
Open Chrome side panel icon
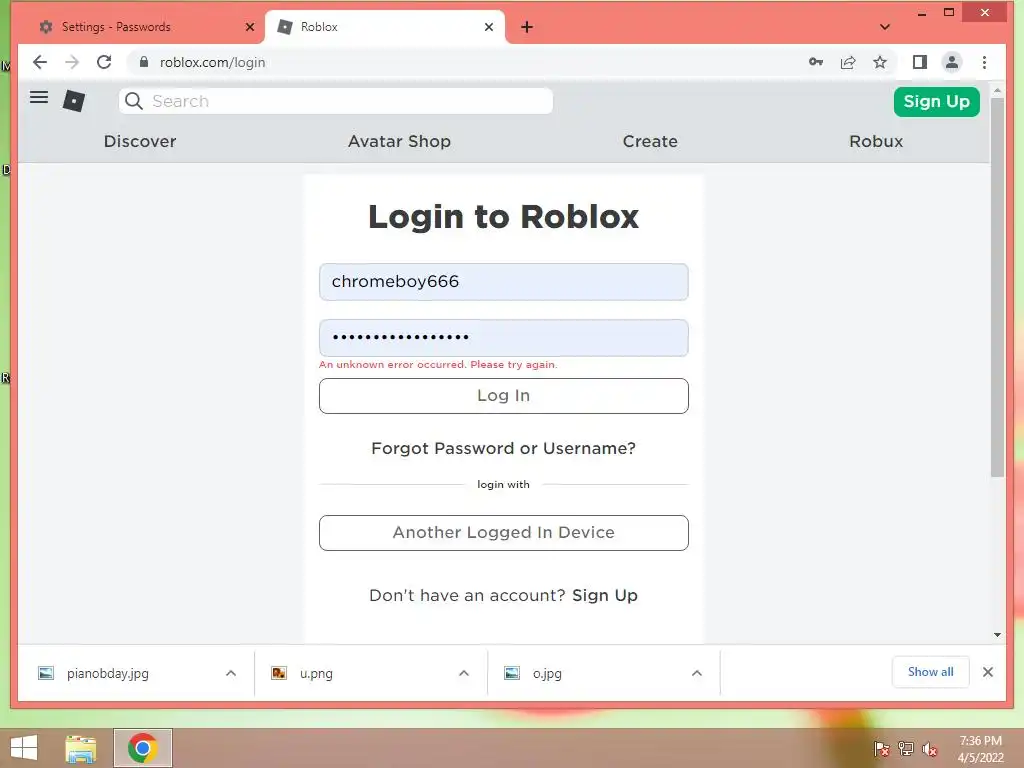[920, 62]
